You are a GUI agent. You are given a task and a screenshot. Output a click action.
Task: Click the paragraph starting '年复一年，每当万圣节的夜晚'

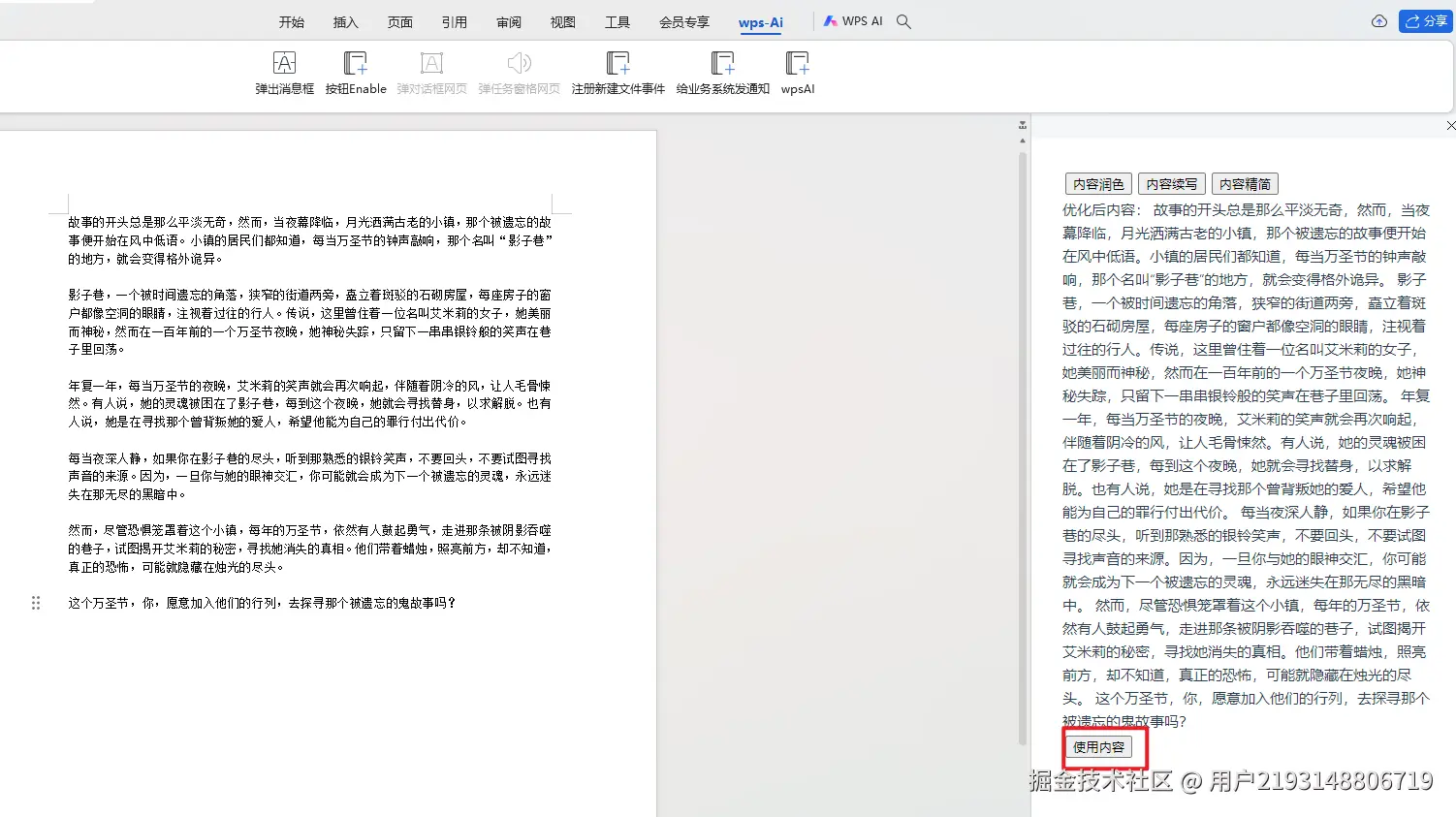[309, 404]
